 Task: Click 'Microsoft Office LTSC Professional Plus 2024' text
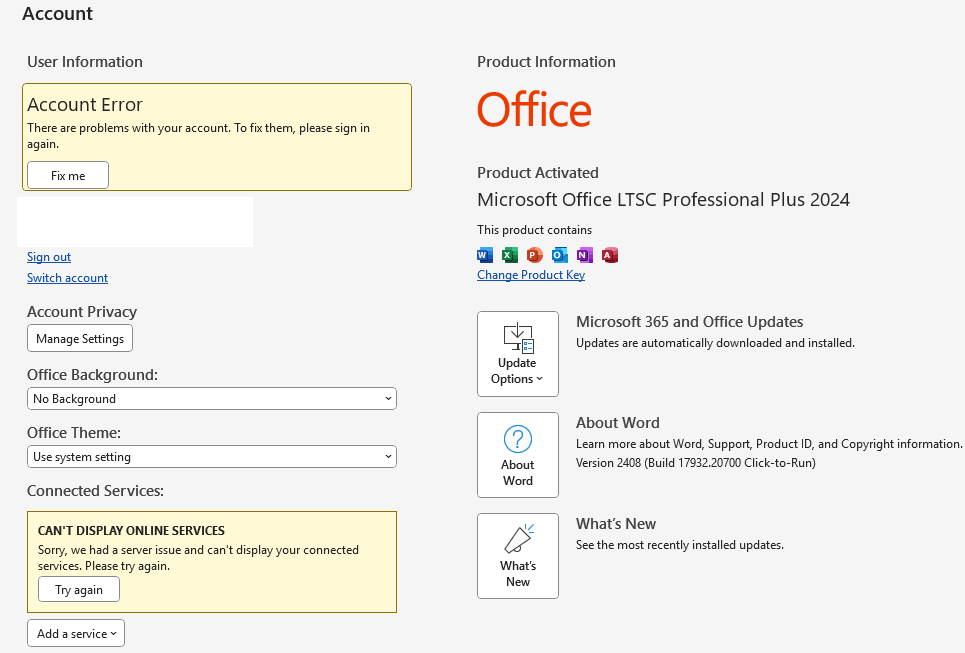pyautogui.click(x=663, y=200)
